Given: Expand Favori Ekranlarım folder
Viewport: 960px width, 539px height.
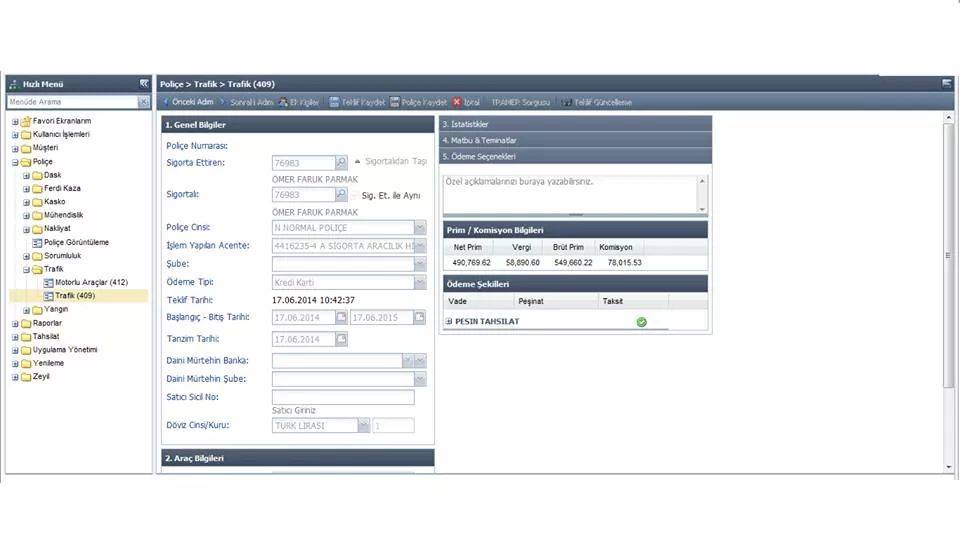Looking at the screenshot, I should tap(15, 121).
